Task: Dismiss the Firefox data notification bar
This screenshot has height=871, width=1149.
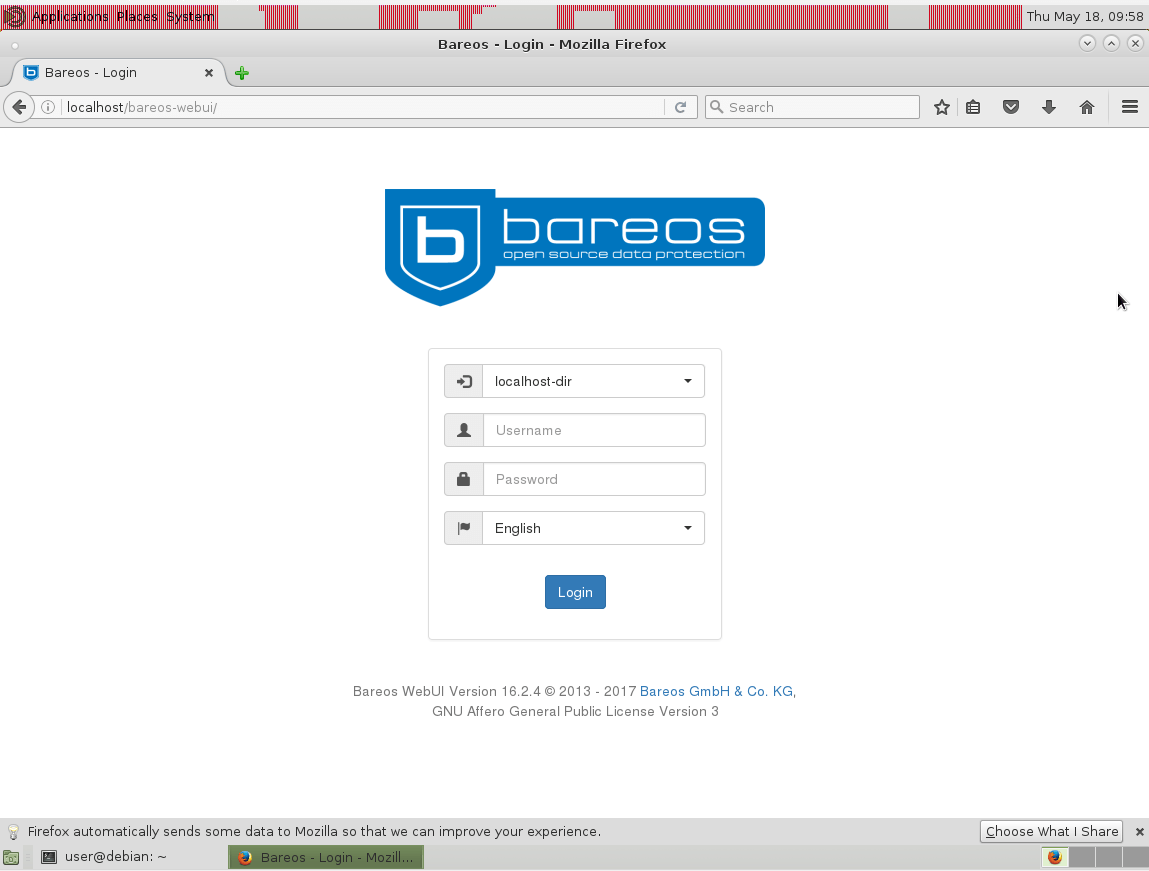Action: tap(1139, 831)
